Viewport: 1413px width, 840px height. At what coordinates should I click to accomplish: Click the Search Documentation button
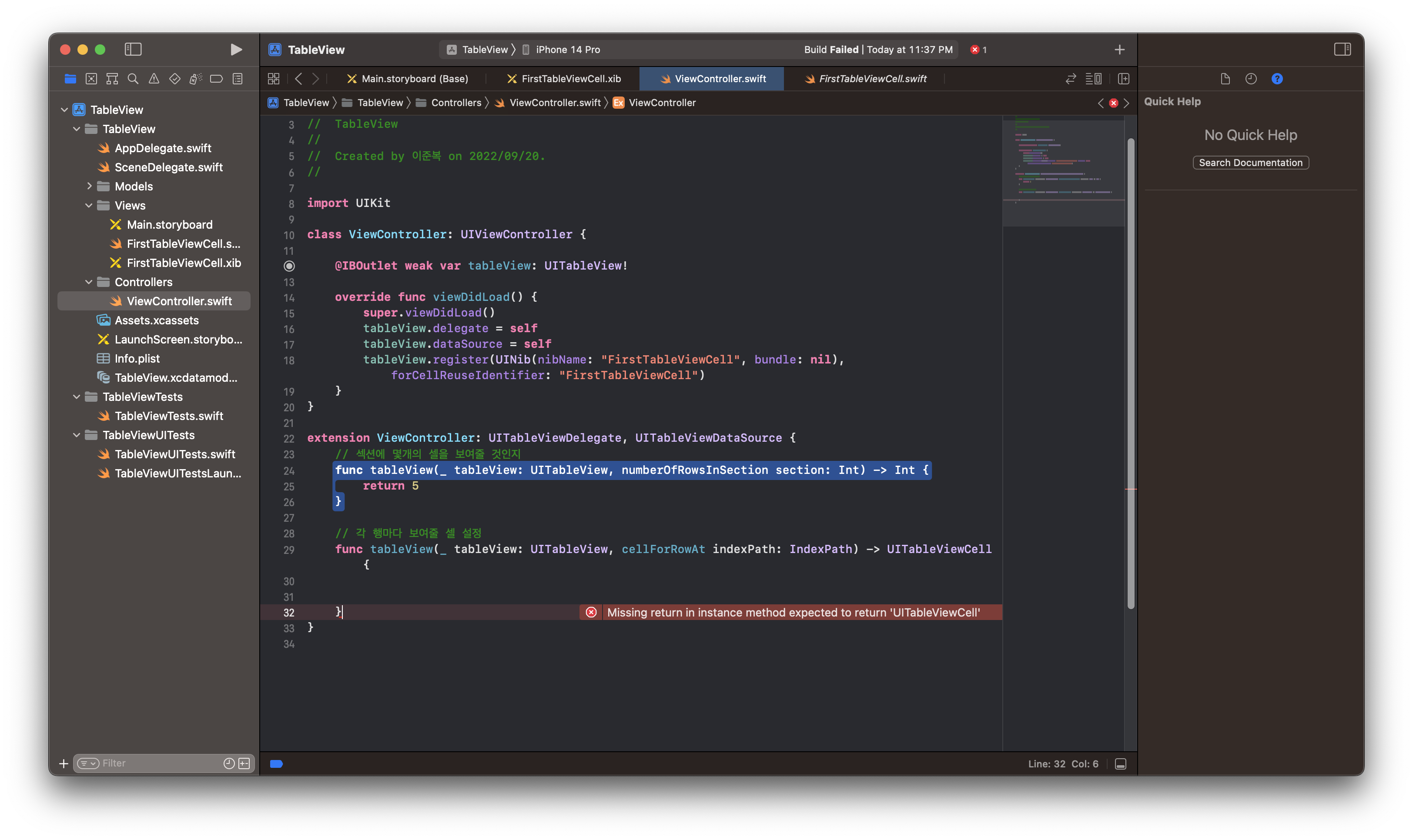coord(1250,163)
